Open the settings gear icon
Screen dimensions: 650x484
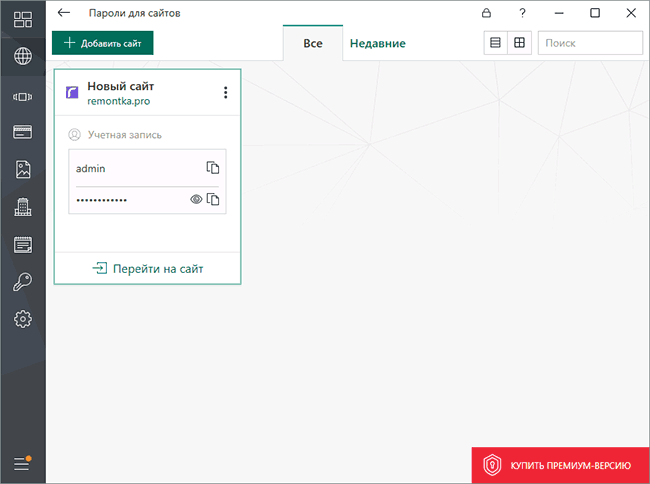coord(23,319)
